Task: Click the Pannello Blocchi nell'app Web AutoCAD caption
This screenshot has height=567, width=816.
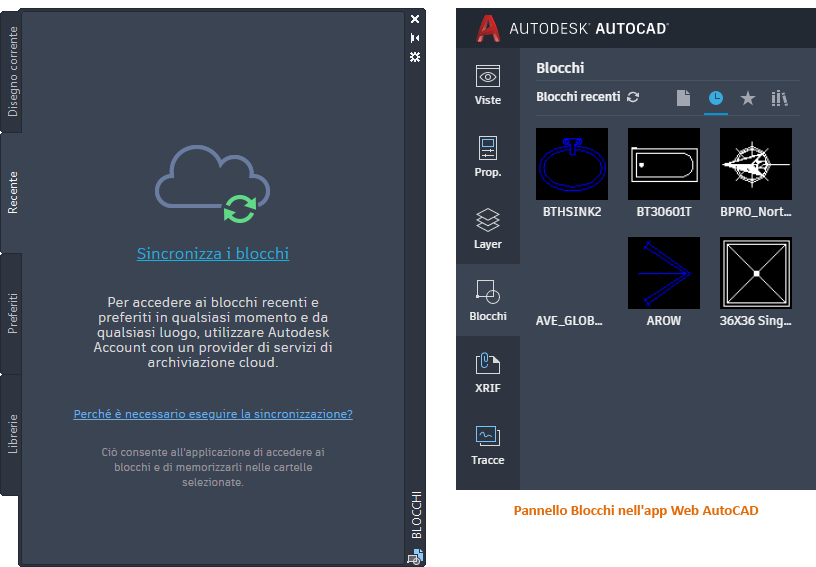Action: (x=636, y=510)
